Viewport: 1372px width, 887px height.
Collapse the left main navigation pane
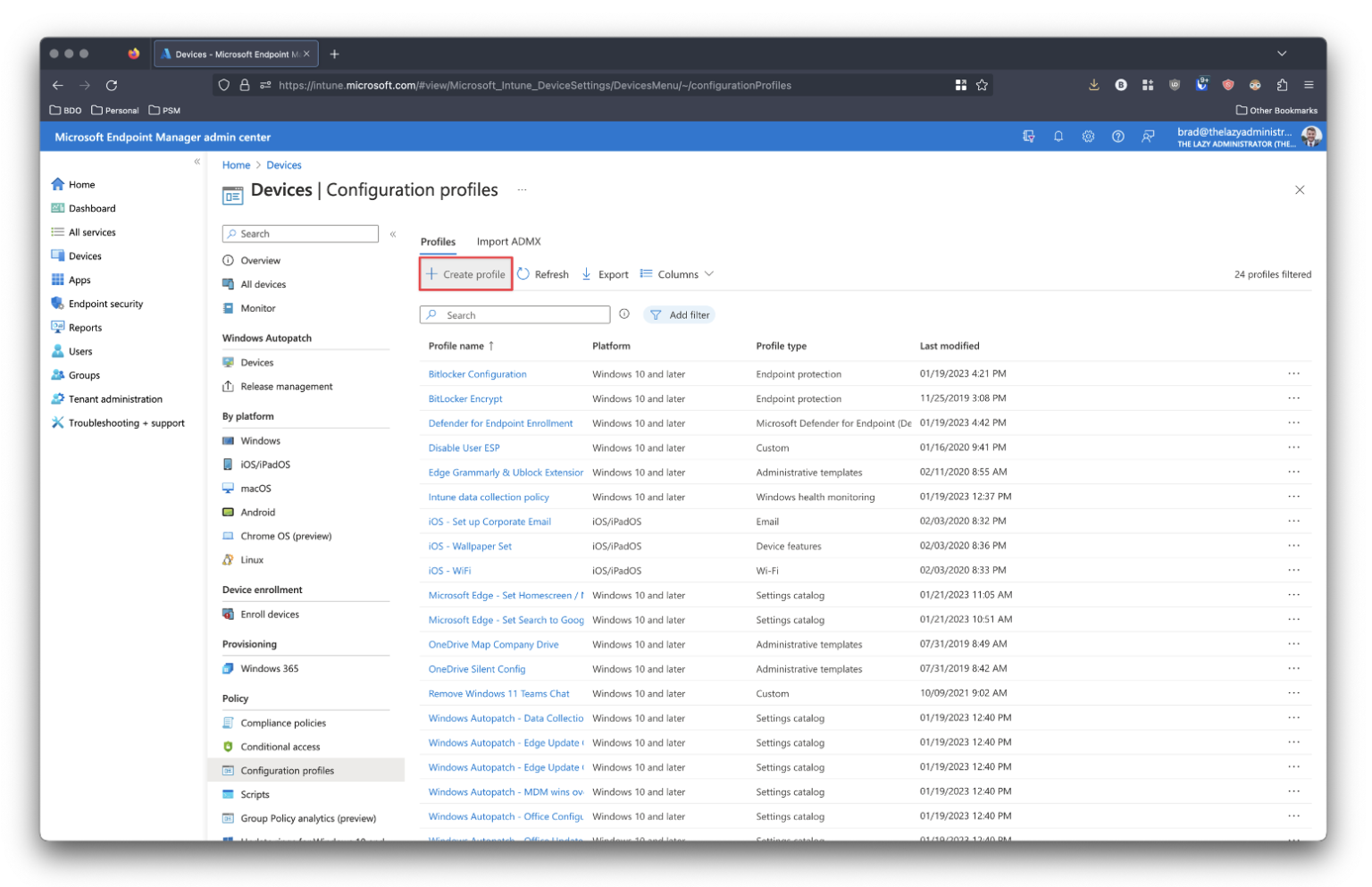(x=197, y=163)
